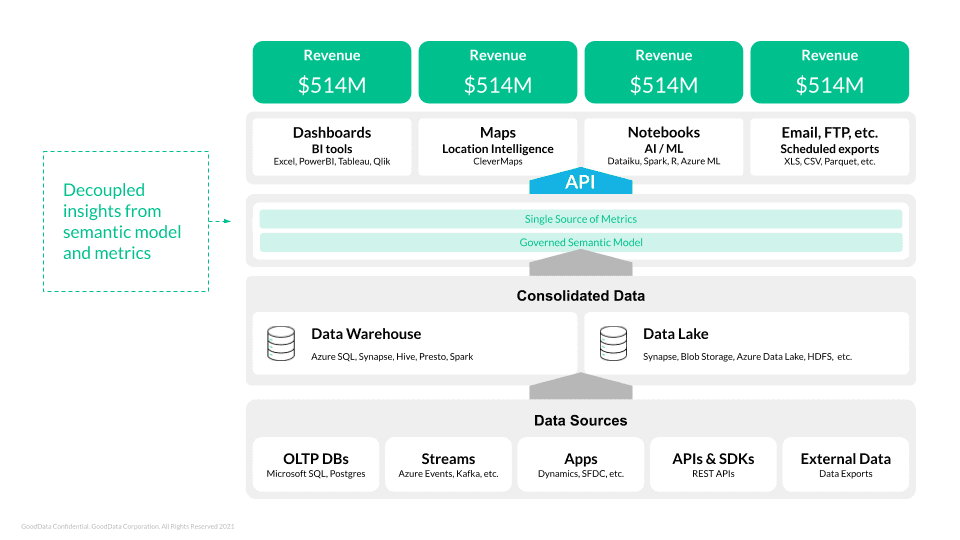
Task: Click the 'CleverMaps' text
Action: click(x=498, y=162)
